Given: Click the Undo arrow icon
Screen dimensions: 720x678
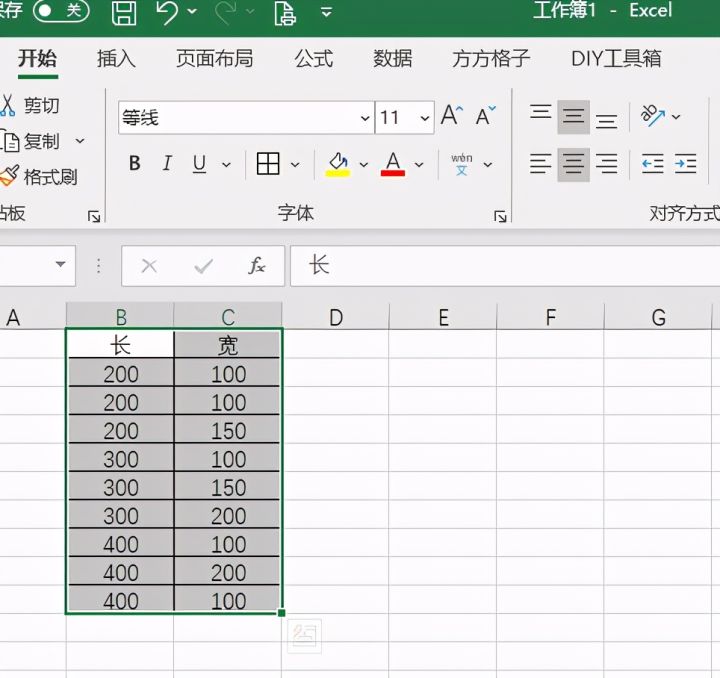Looking at the screenshot, I should 166,12.
